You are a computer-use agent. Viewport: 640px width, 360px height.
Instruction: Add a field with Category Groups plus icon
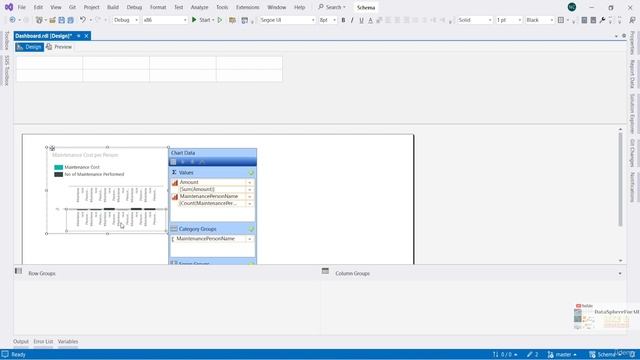(251, 229)
